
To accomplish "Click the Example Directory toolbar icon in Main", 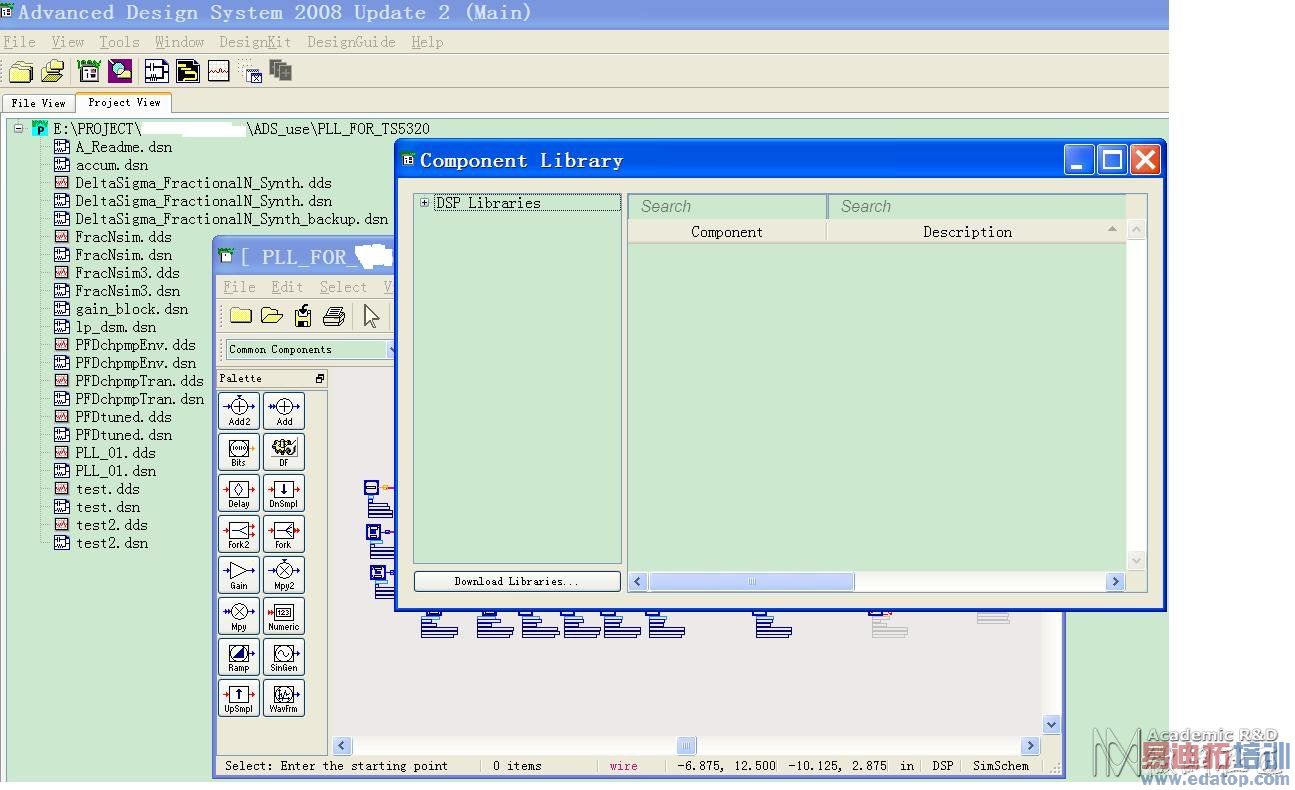I will 89,71.
